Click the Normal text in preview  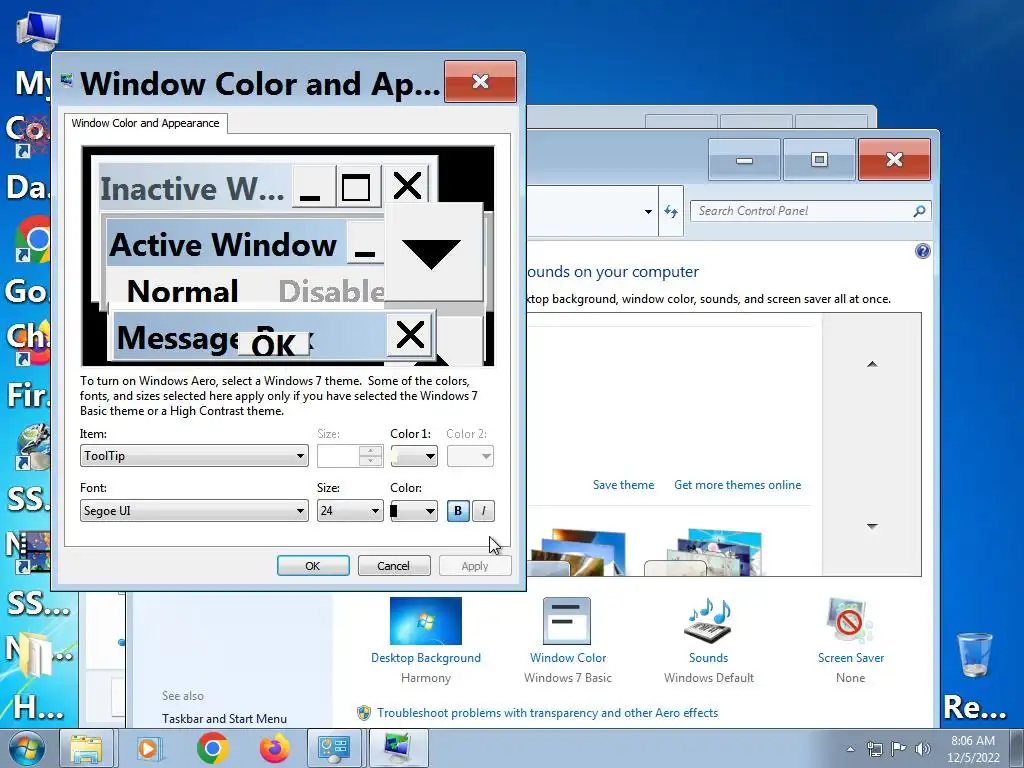182,291
